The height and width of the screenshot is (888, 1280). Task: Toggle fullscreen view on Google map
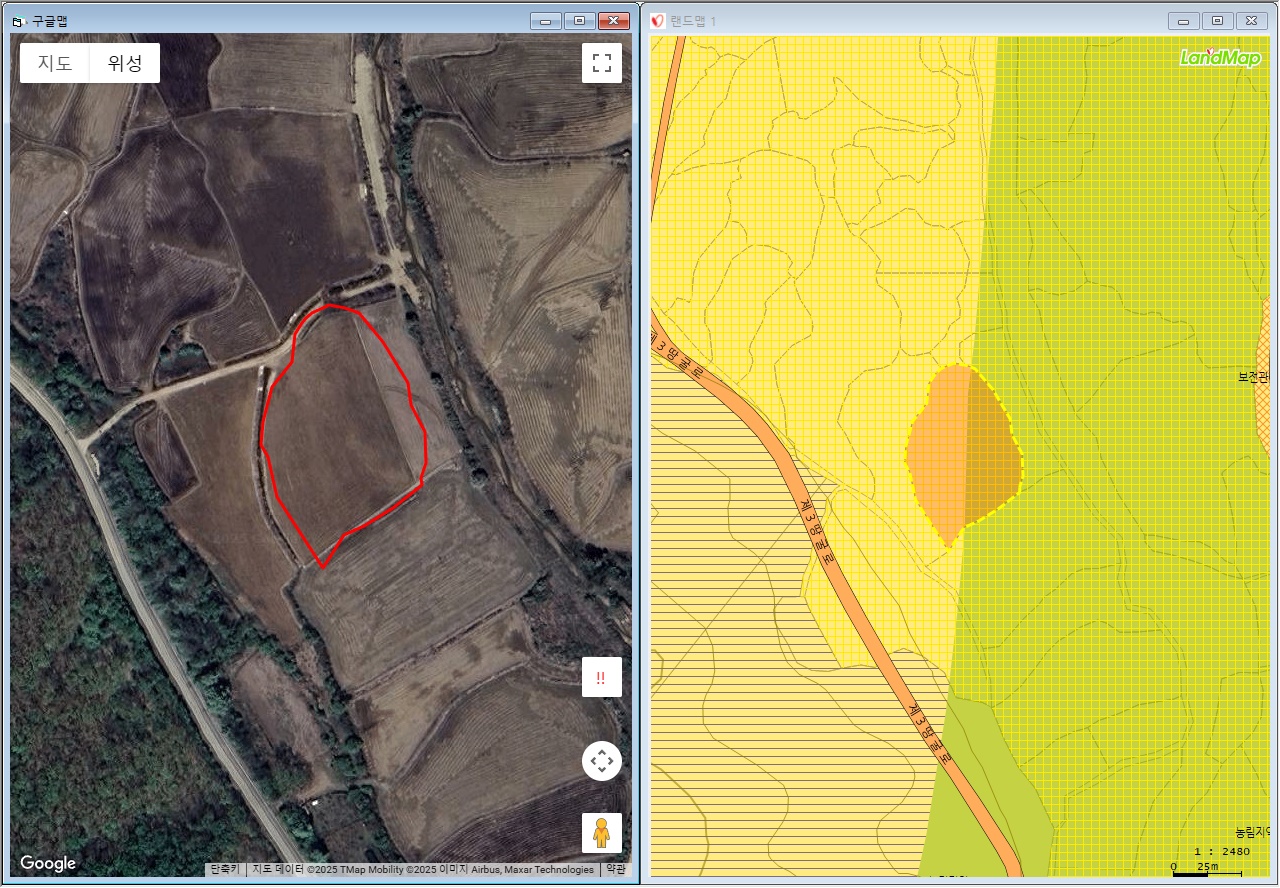(x=601, y=63)
